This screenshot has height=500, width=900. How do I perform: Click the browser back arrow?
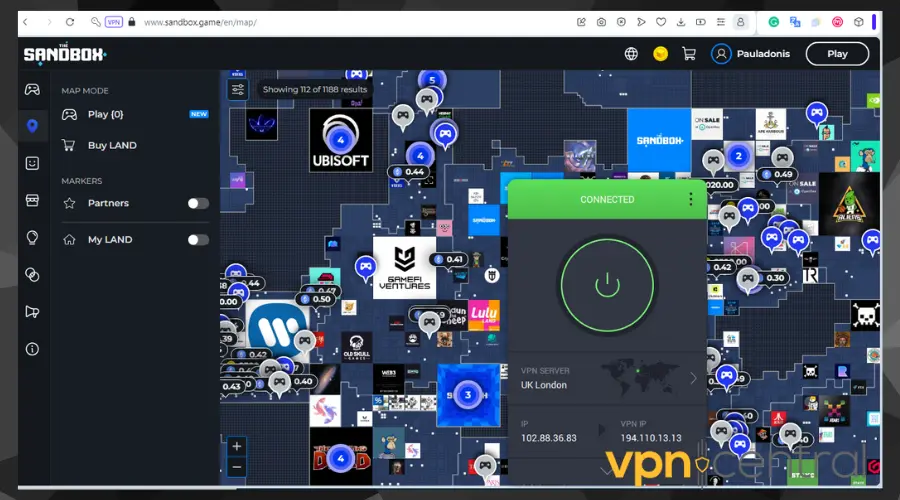point(25,22)
